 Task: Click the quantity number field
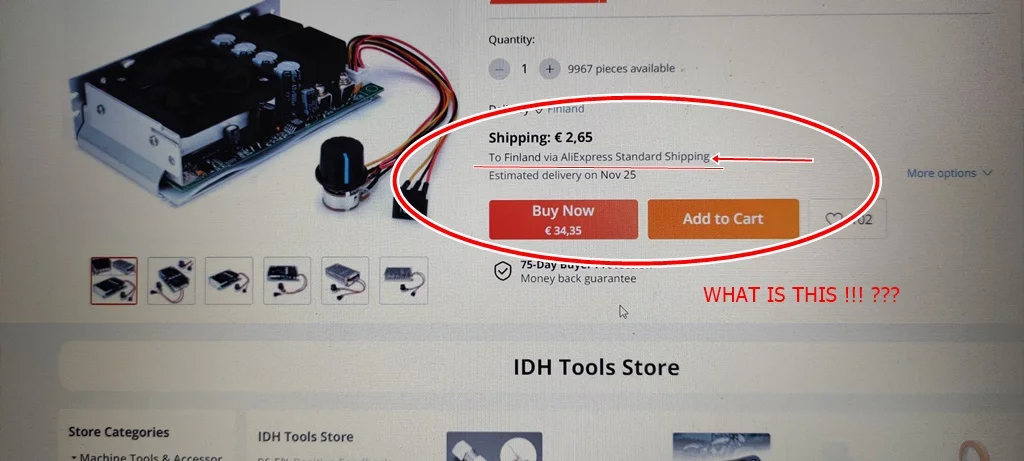[524, 69]
